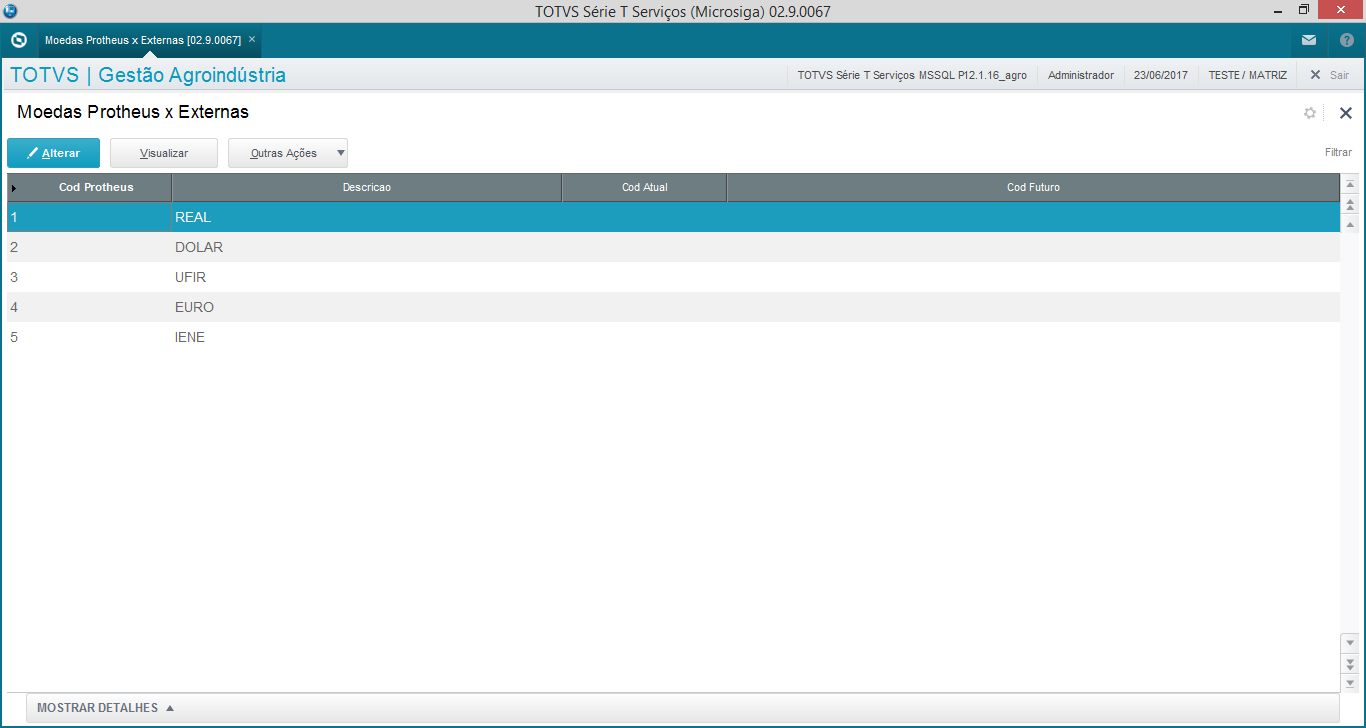
Task: Click the Visualizar button
Action: [x=164, y=153]
